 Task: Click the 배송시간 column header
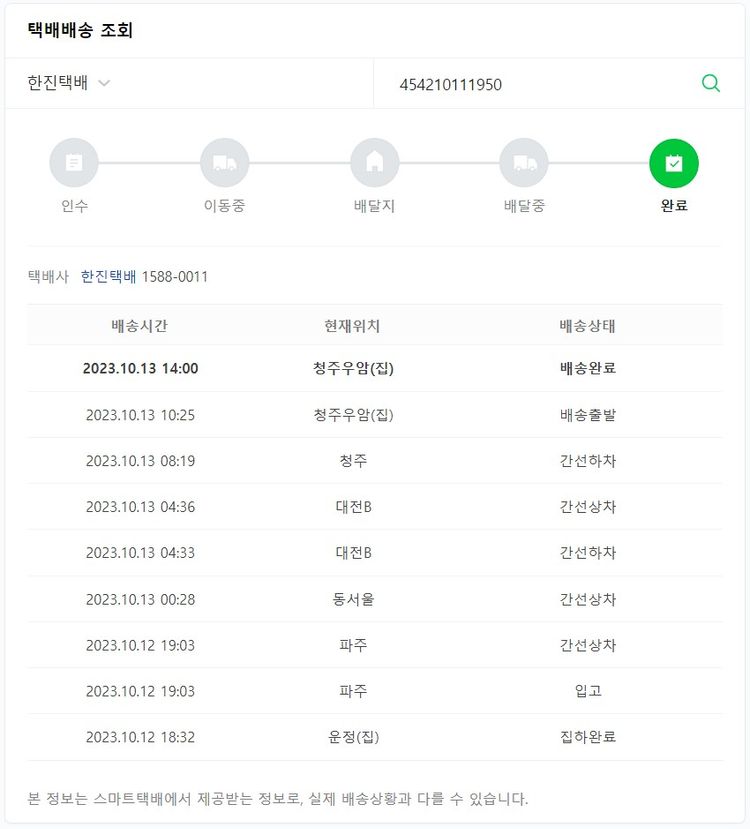pos(140,326)
